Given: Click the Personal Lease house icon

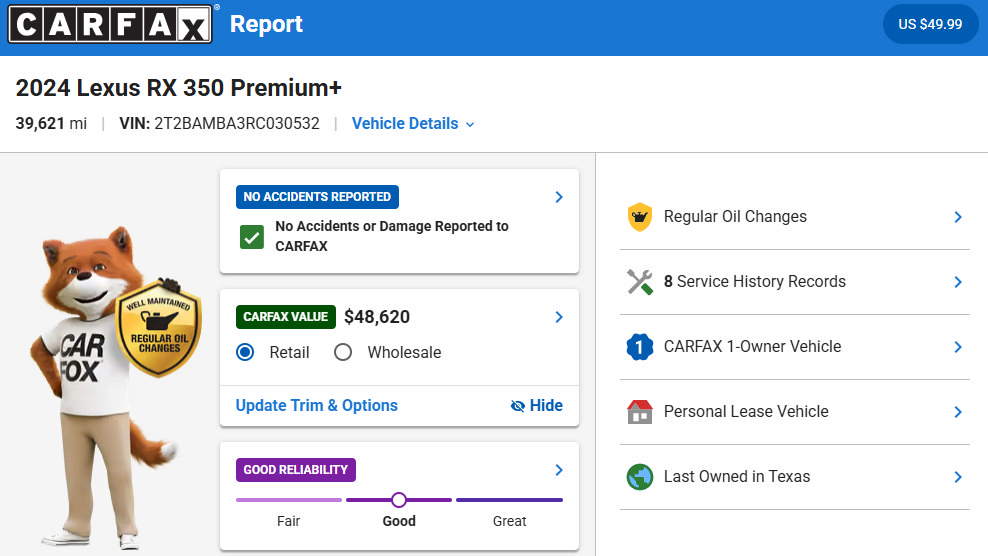Looking at the screenshot, I should coord(640,412).
